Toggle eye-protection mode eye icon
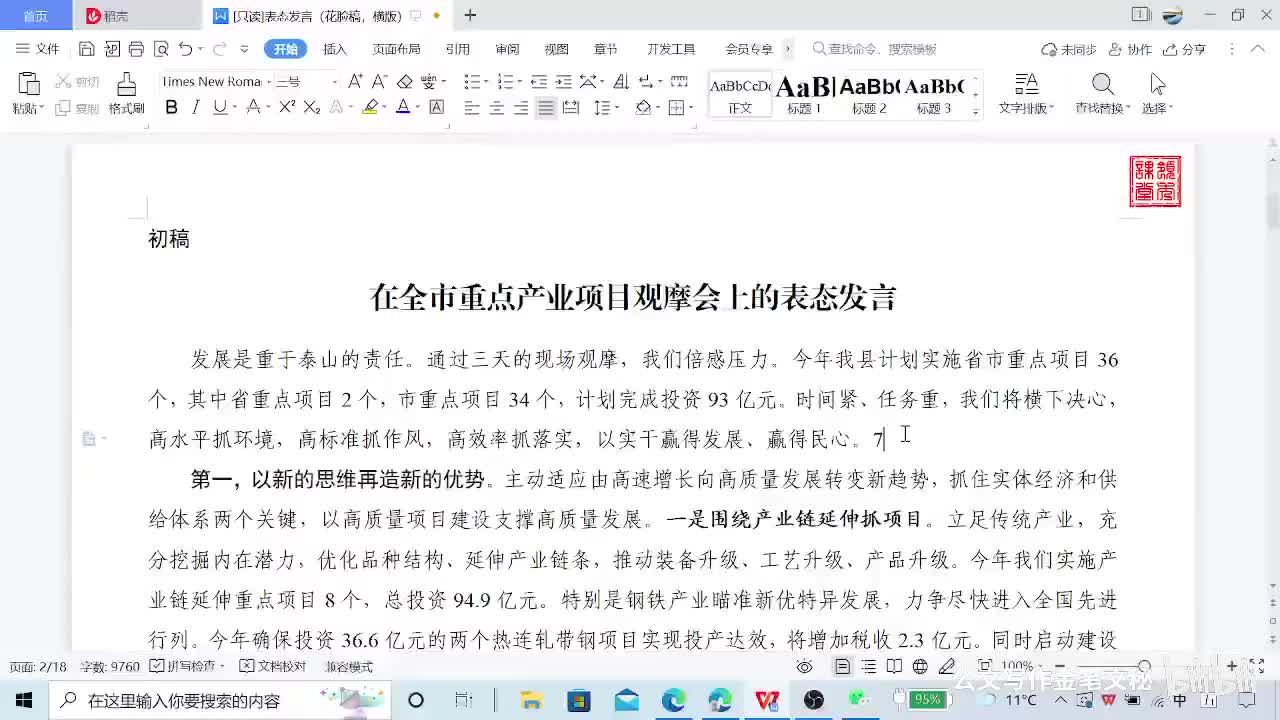1280x720 pixels. [x=804, y=667]
